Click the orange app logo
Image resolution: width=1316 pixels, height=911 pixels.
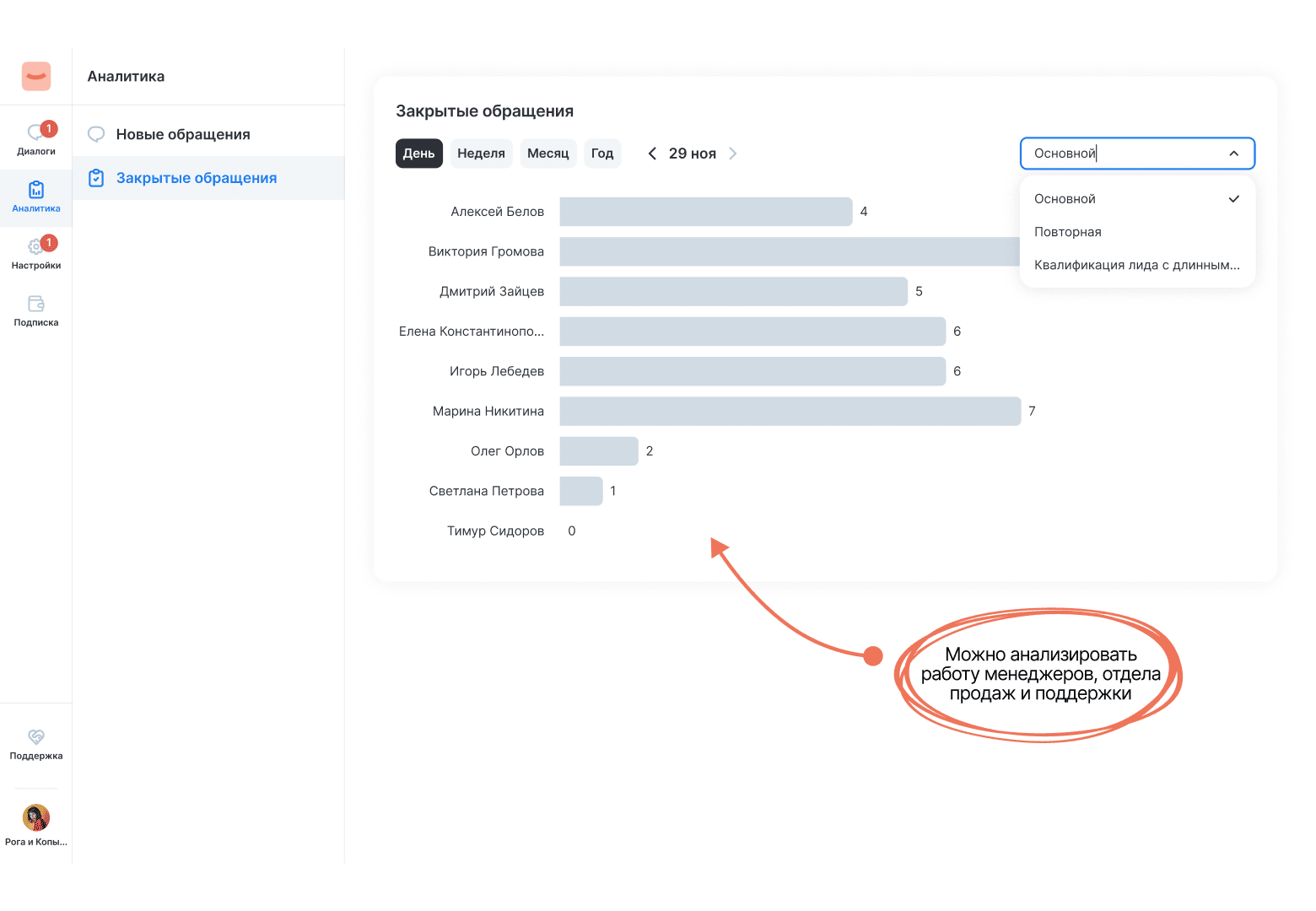tap(36, 76)
